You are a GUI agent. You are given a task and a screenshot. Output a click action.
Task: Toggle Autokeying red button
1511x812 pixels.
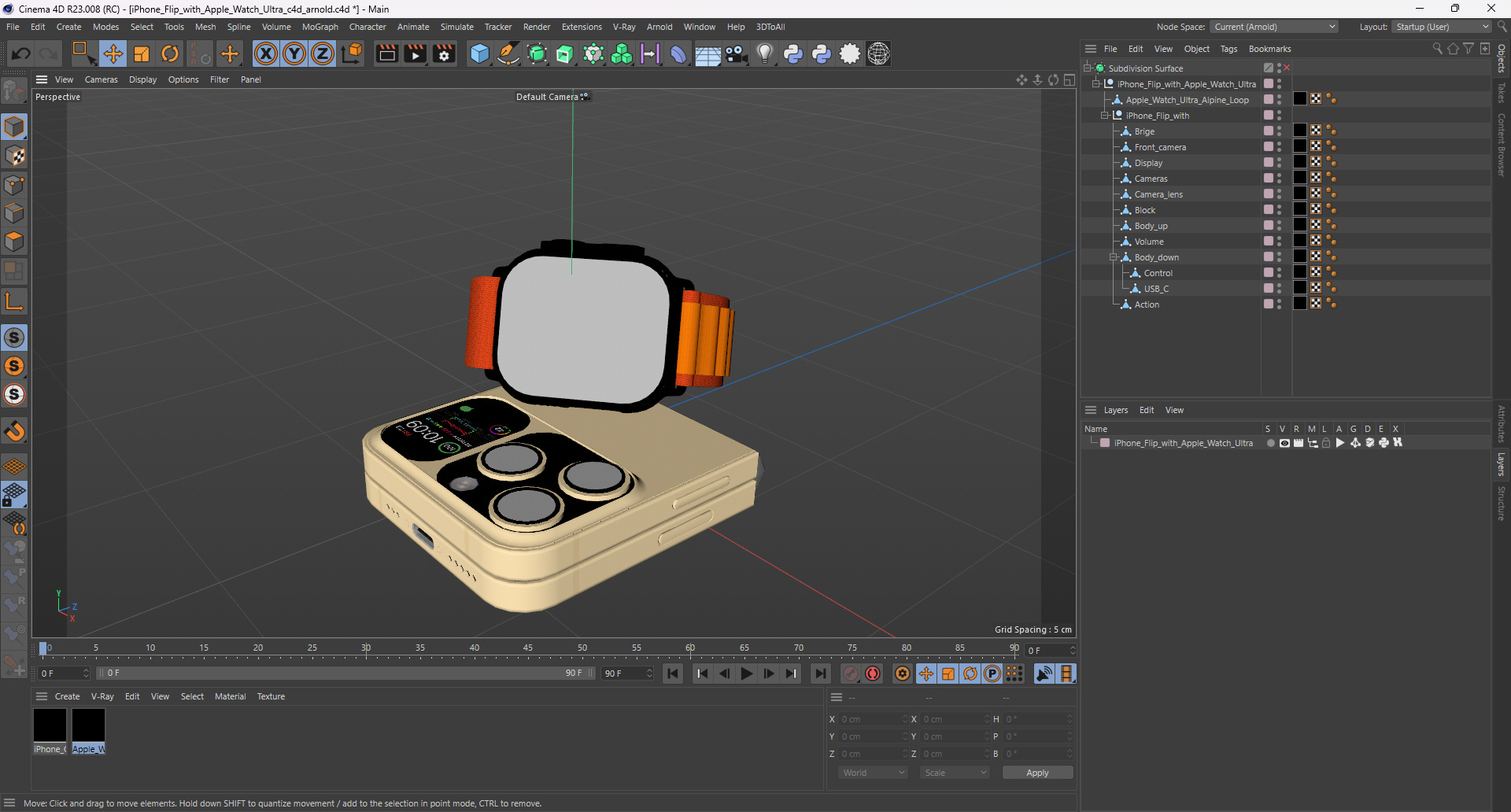point(873,674)
